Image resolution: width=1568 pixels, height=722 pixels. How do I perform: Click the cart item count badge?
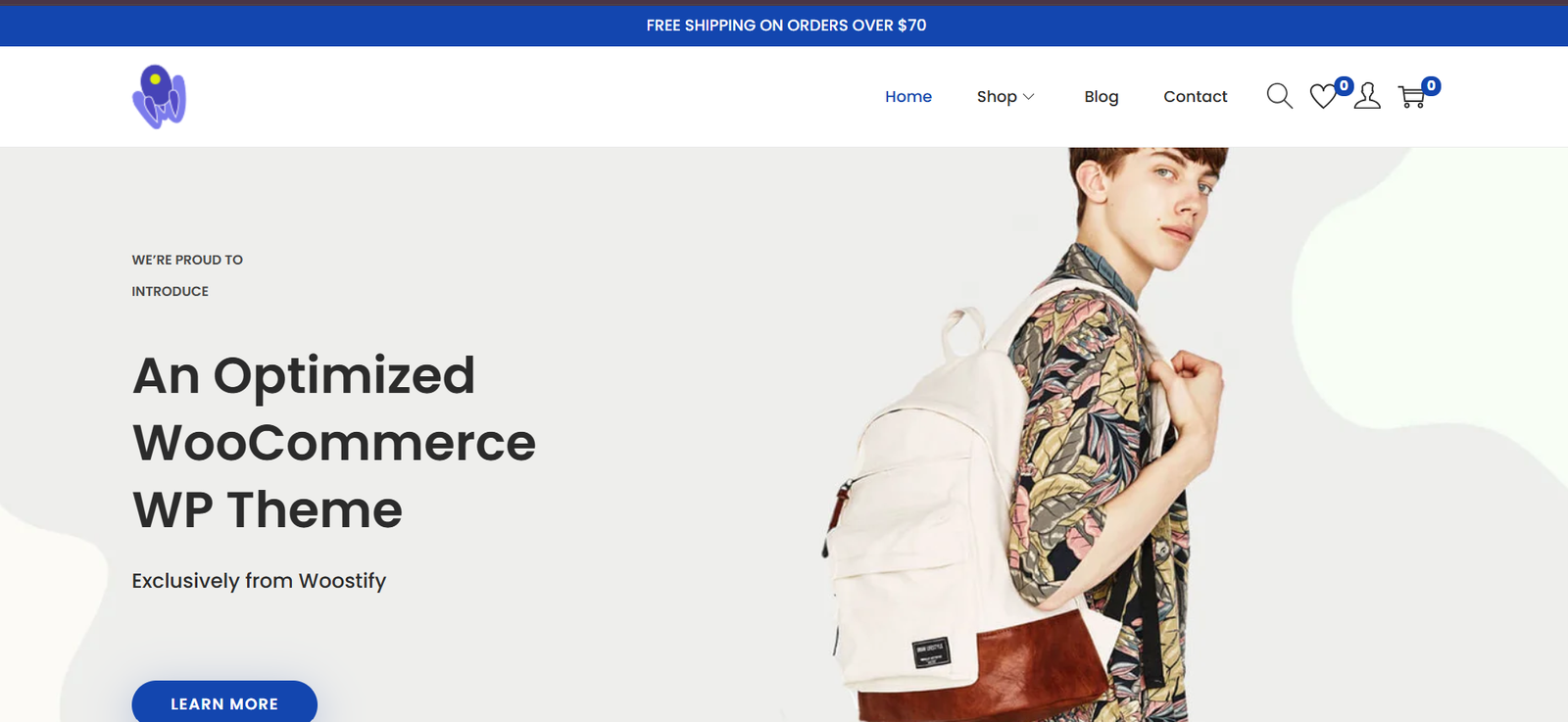[x=1431, y=86]
